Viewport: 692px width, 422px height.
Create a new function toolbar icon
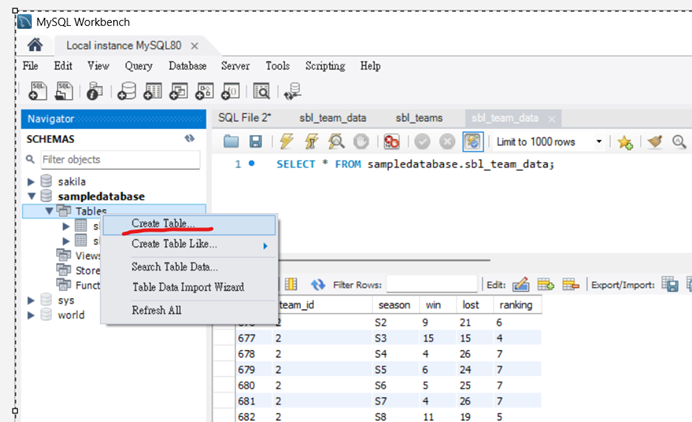(x=230, y=91)
